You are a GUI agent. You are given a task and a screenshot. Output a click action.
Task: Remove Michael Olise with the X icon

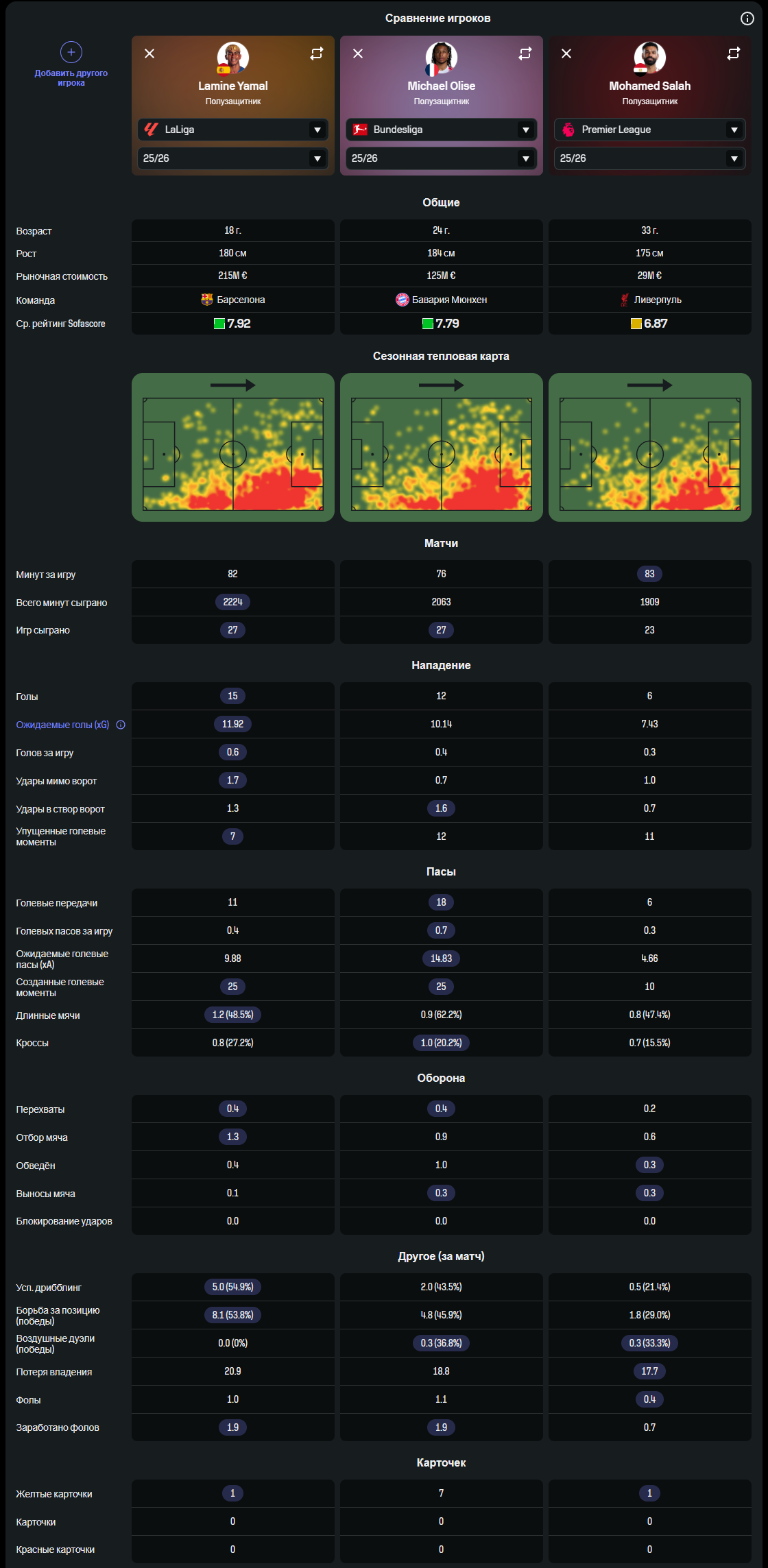358,53
